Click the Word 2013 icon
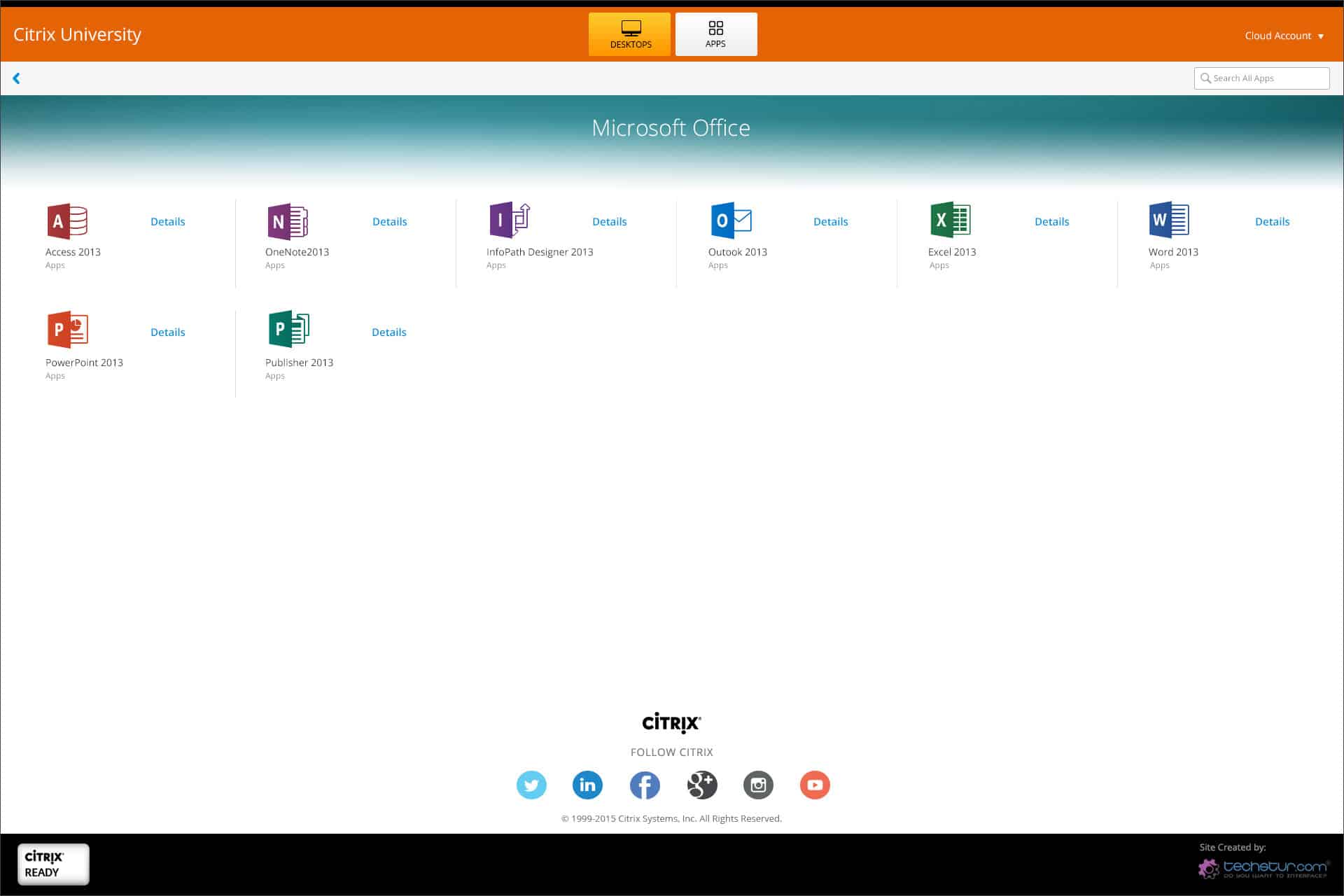Viewport: 1344px width, 896px height. (1169, 220)
